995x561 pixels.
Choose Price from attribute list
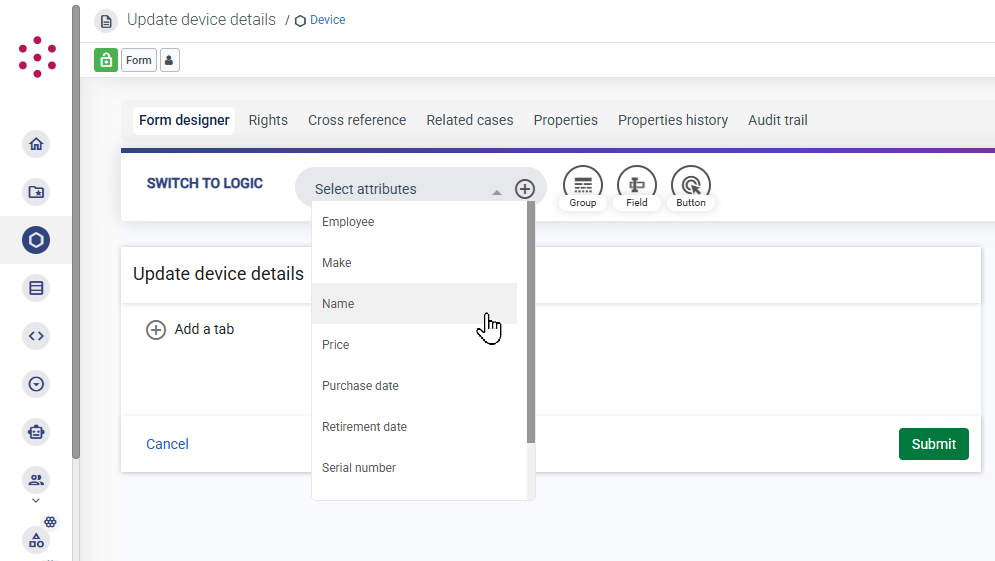(x=414, y=345)
